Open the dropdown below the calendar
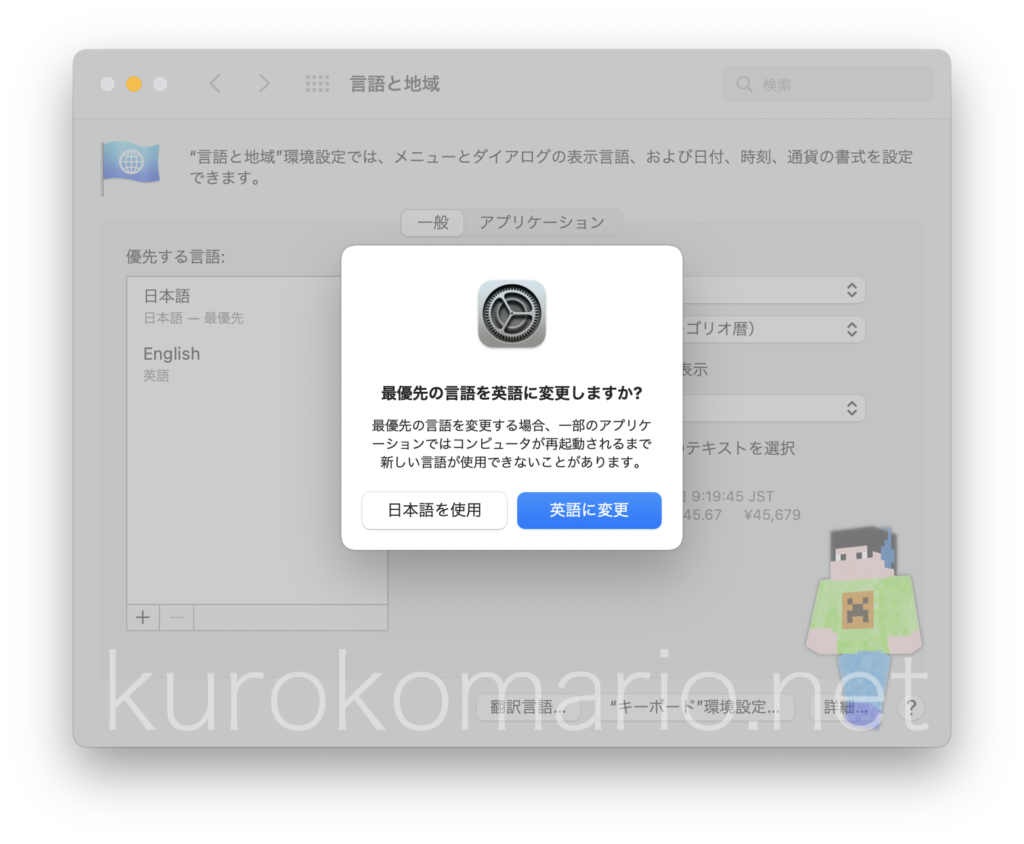Viewport: 1024px width, 844px height. click(x=774, y=408)
